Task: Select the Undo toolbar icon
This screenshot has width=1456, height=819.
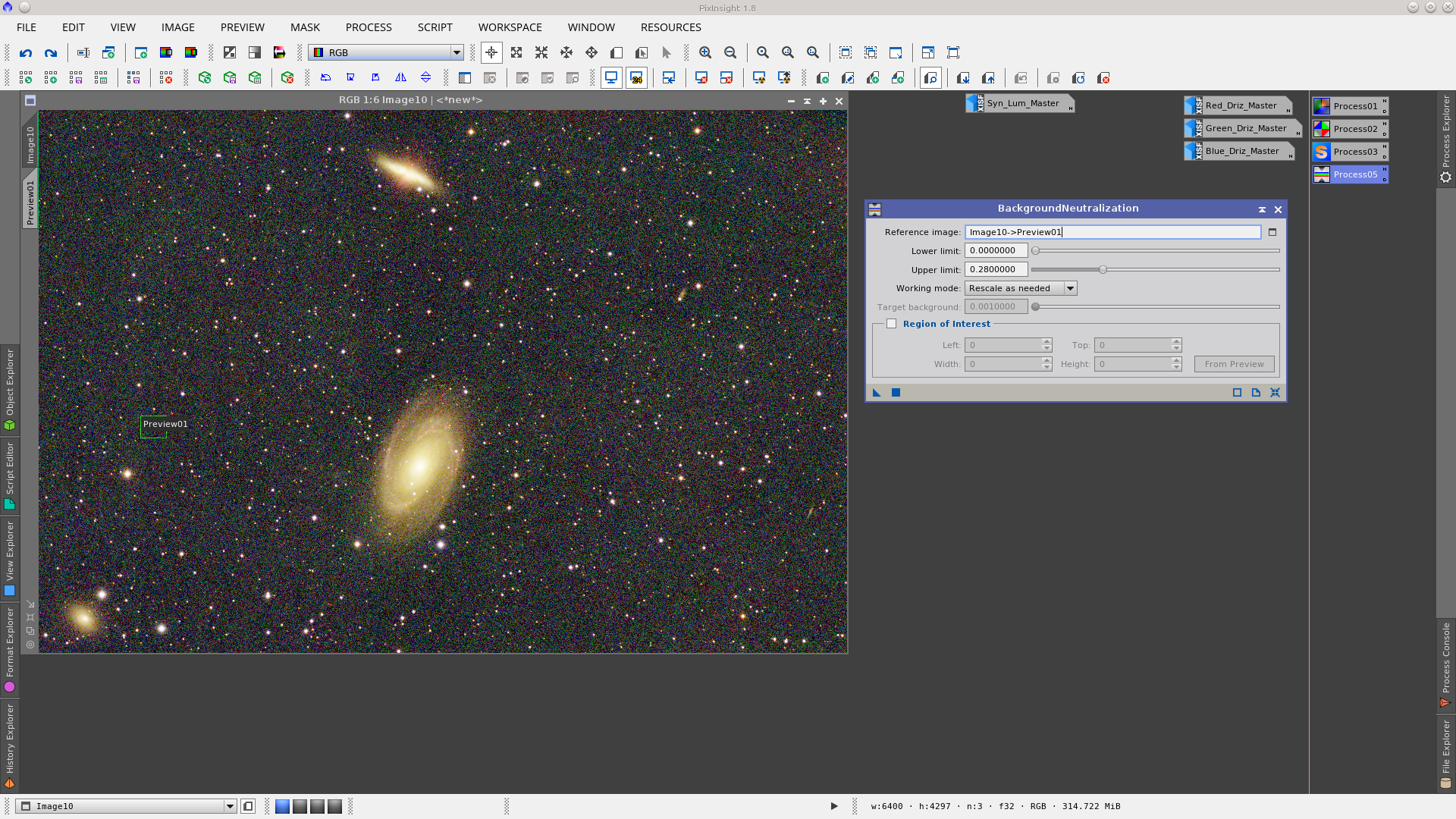Action: pos(26,52)
